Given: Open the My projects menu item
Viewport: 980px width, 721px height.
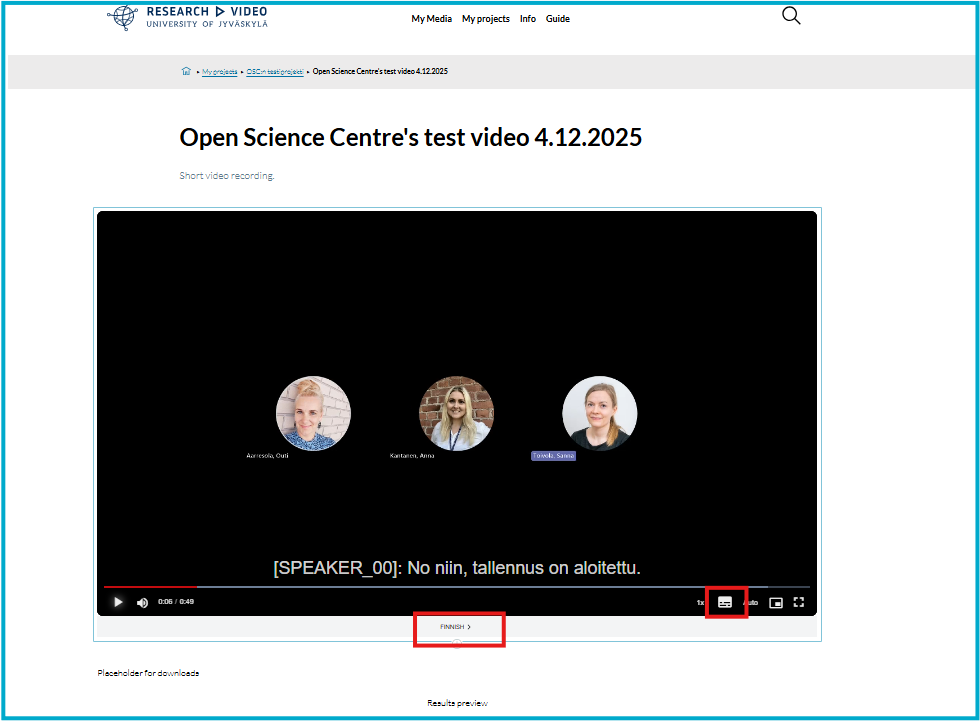Looking at the screenshot, I should coord(485,19).
